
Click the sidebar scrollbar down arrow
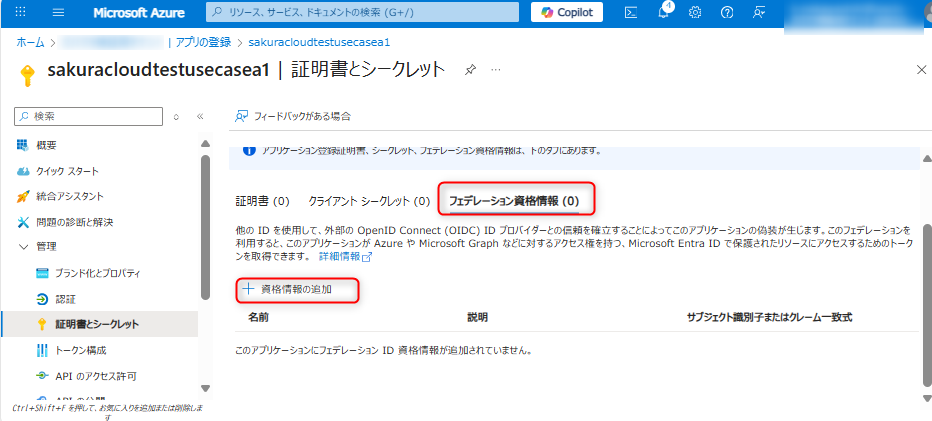[205, 389]
